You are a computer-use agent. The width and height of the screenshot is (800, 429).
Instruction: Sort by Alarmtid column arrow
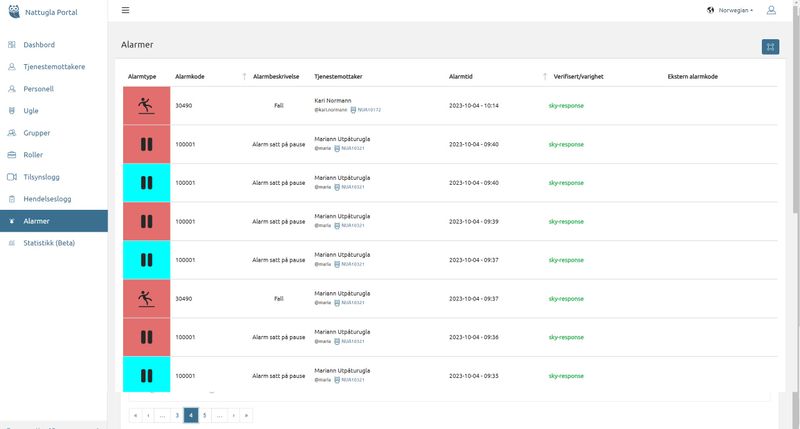(544, 76)
